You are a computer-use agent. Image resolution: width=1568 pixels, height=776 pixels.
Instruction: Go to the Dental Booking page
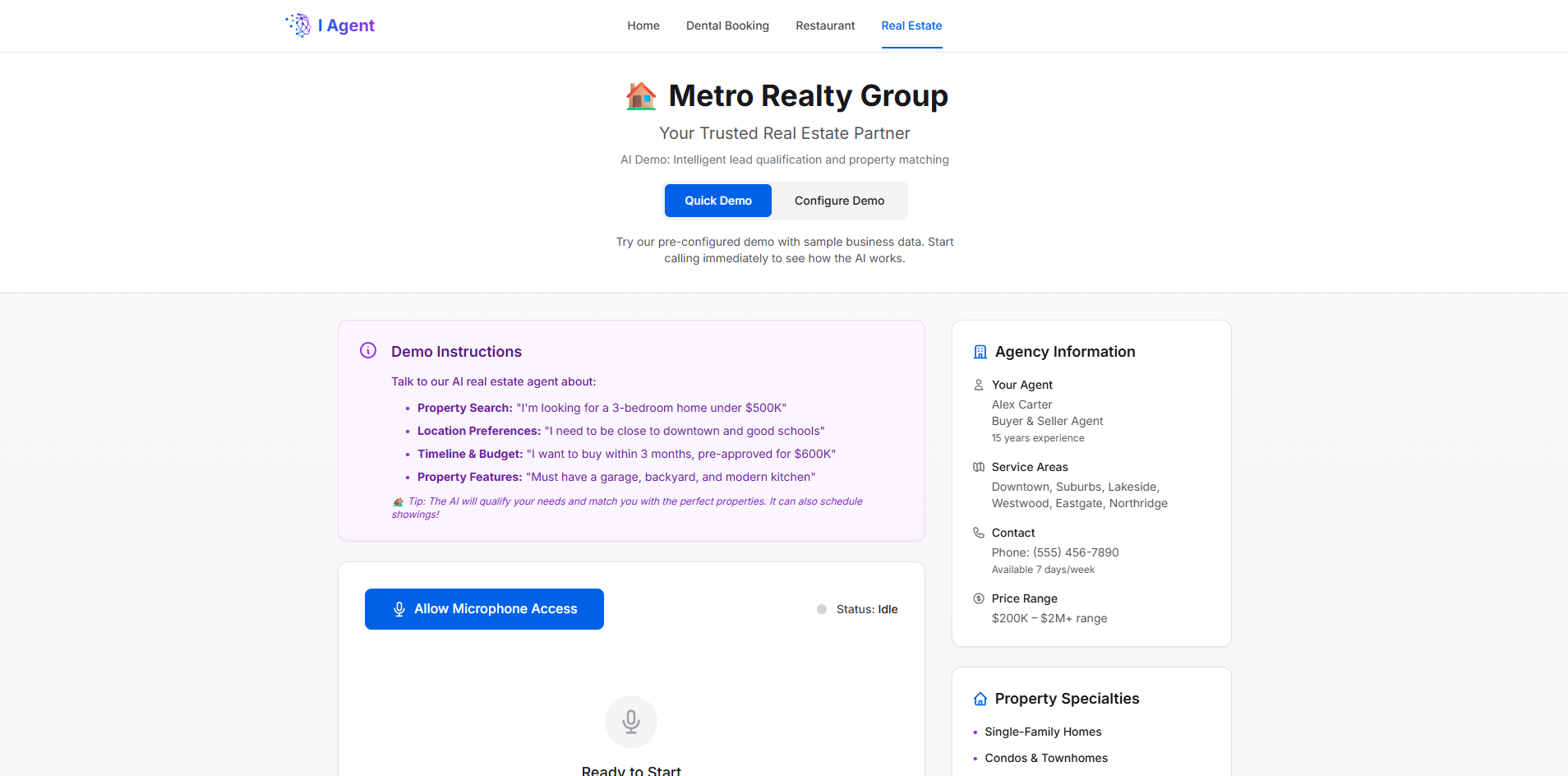click(x=727, y=25)
